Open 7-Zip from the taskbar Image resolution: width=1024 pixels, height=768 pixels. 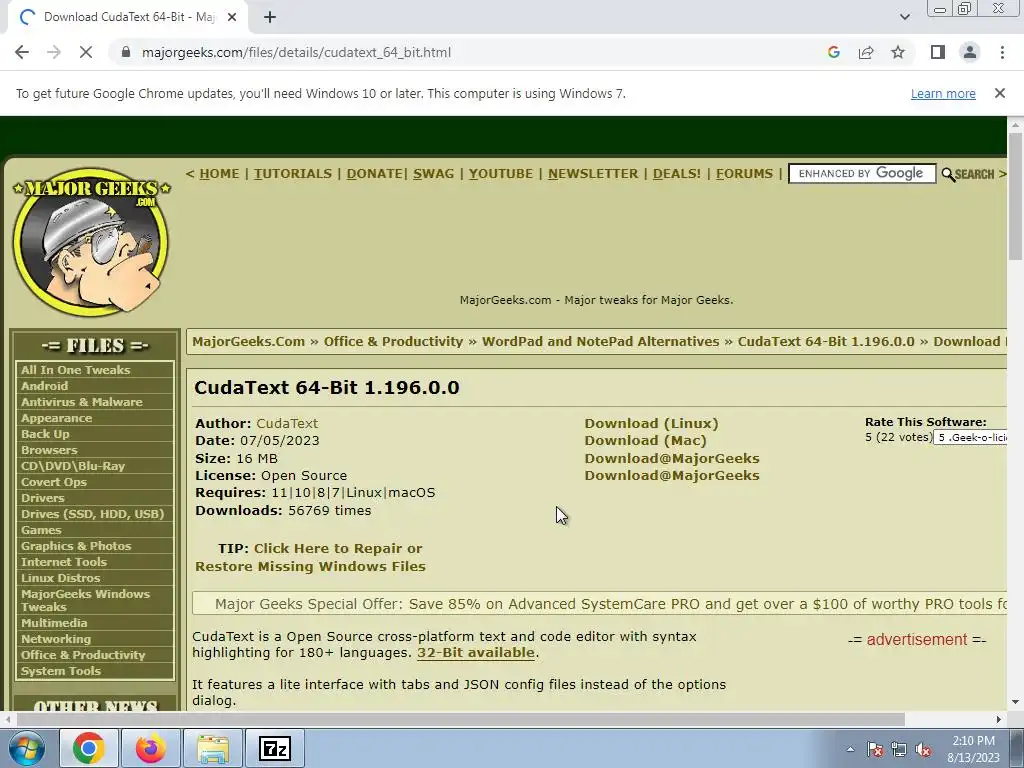click(x=275, y=748)
